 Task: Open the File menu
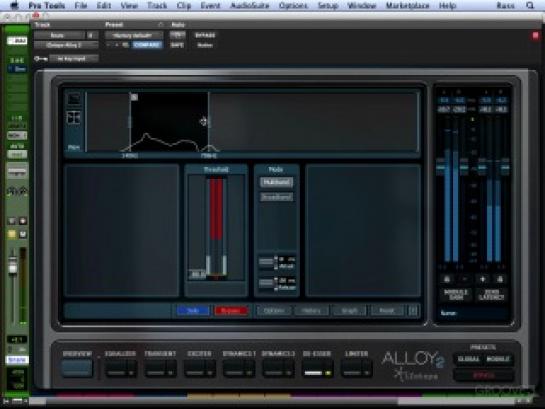click(x=81, y=6)
